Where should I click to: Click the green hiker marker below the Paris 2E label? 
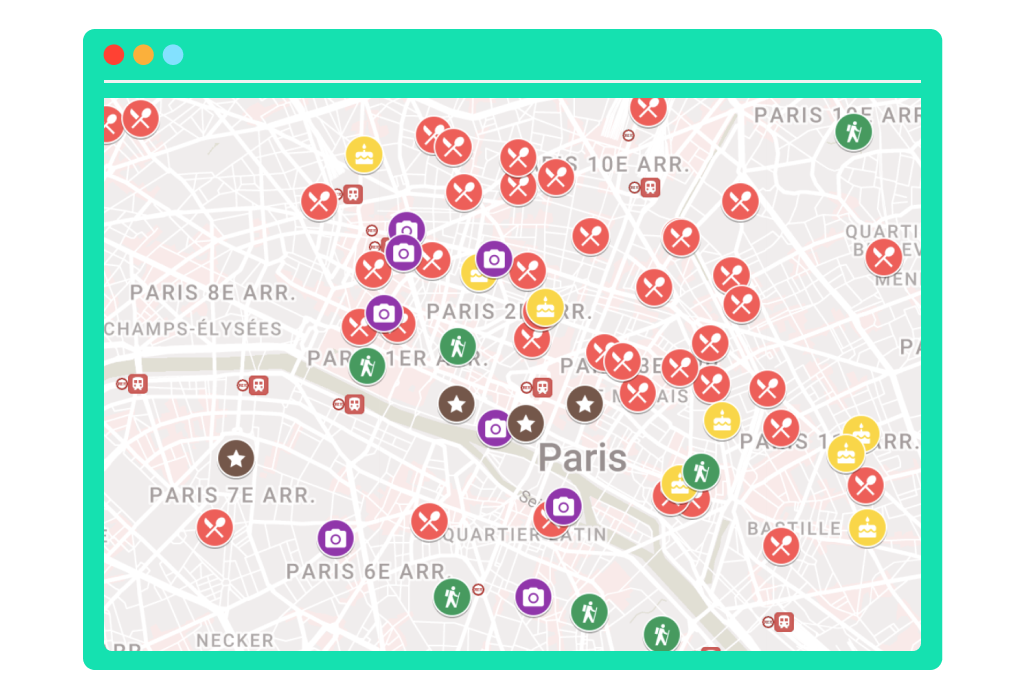[458, 347]
